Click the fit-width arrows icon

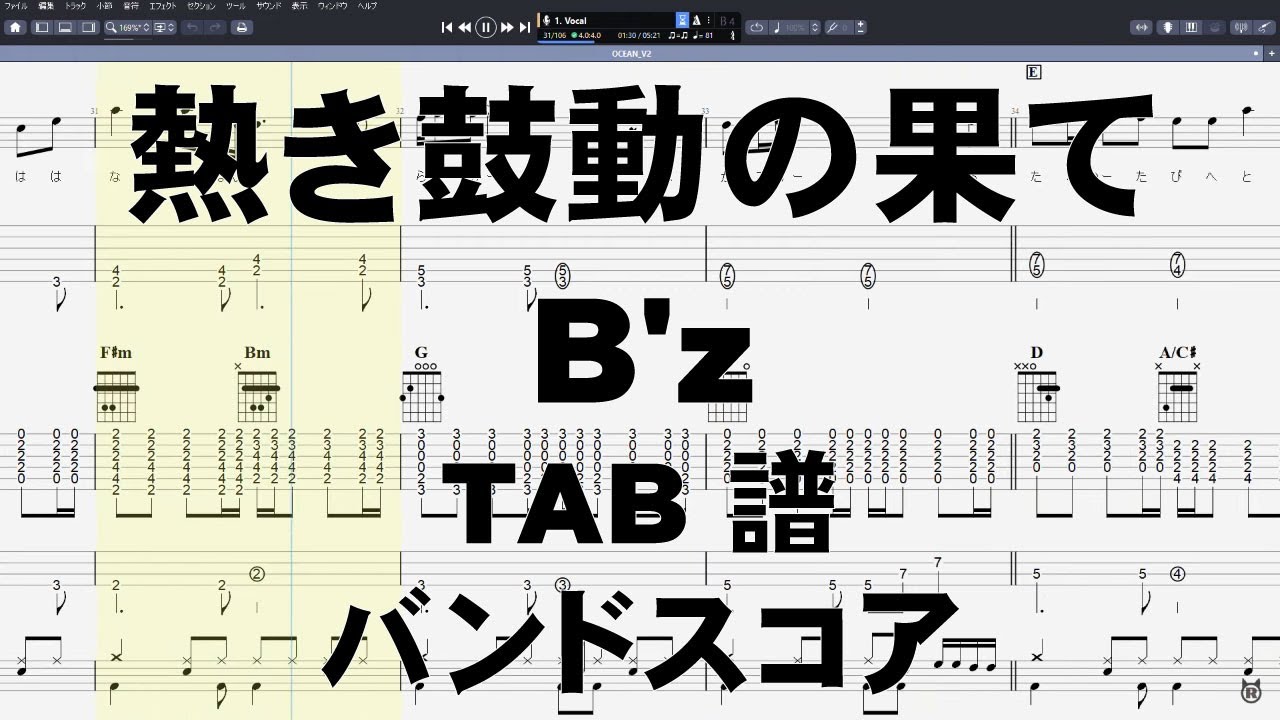pos(1139,27)
